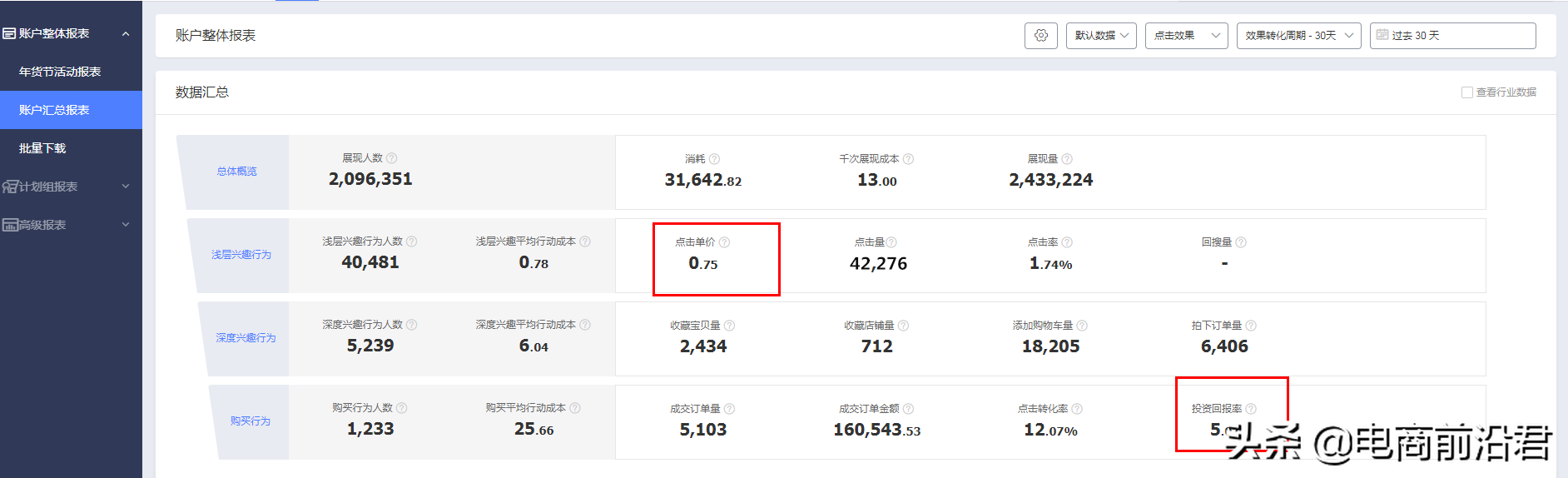Click the 点击转化率 value 12.07%

tap(1051, 430)
